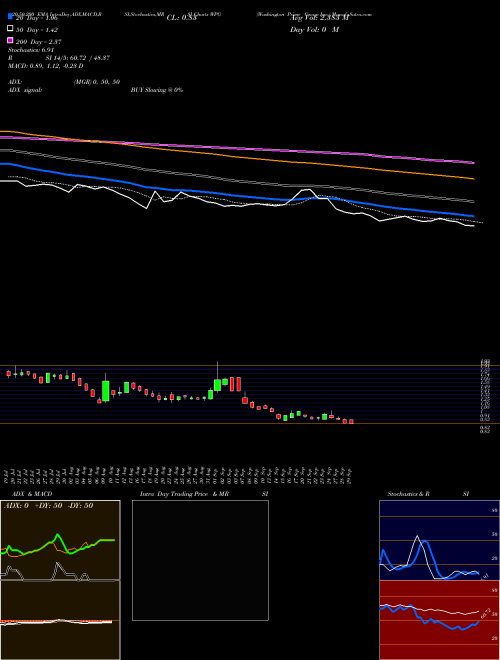Click the 'SI 14/3: 60.72 / 48.37' RSI reading
Viewport: 500px width, 660px height.
pyautogui.click(x=78, y=58)
